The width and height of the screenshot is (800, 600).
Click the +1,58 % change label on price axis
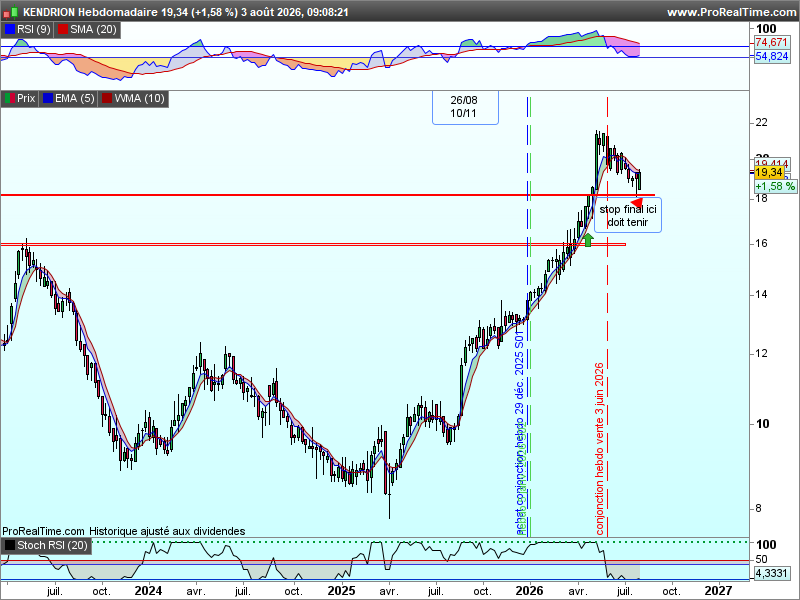[x=774, y=186]
